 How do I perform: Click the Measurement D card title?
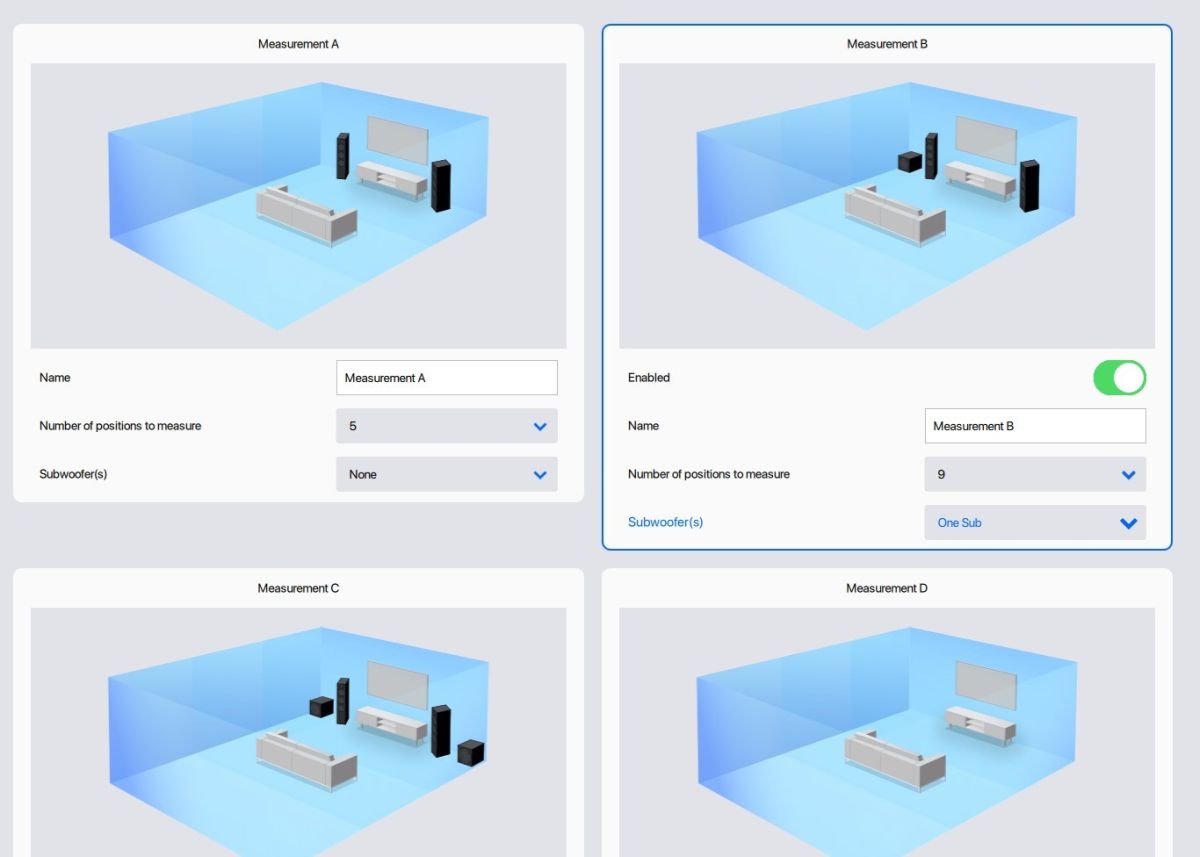(887, 588)
